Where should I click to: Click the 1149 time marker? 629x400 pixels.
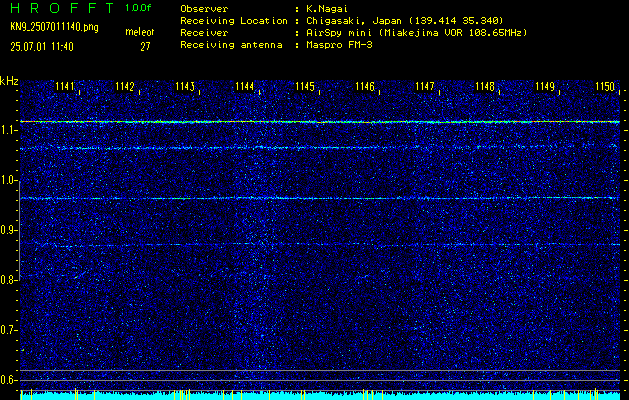[544, 86]
